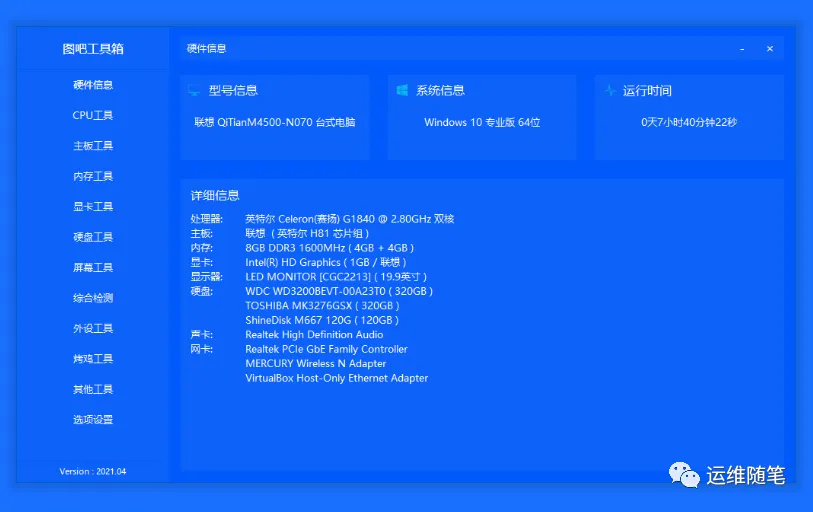Image resolution: width=813 pixels, height=512 pixels.
Task: Click the 英特尔 H81 芯片组 motherboard line
Action: [x=307, y=233]
